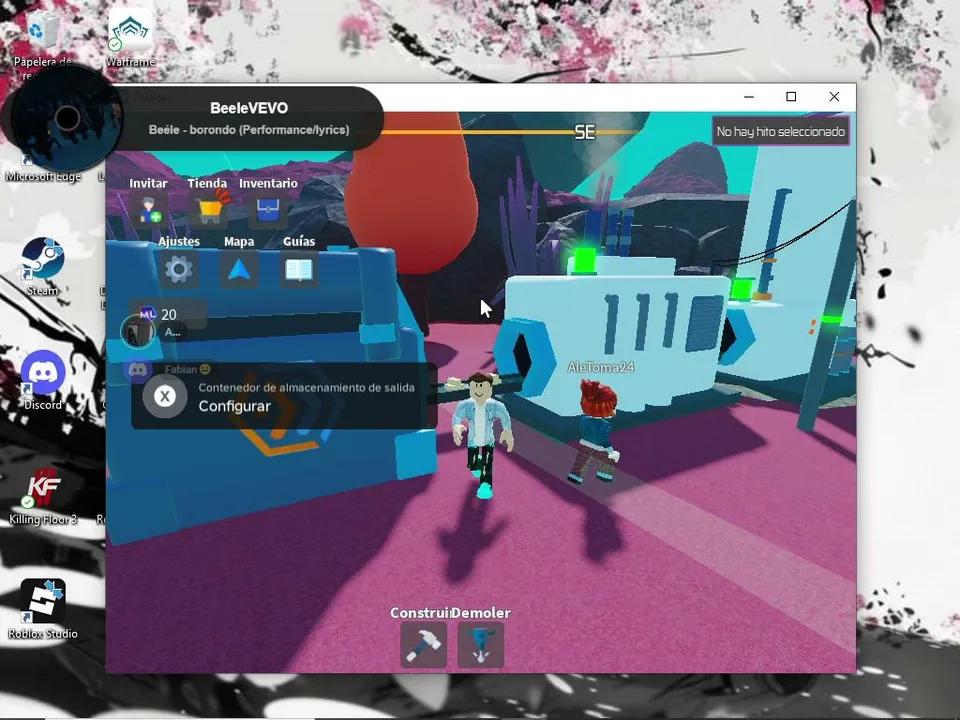This screenshot has width=960, height=720.
Task: Click the BeeleVEVO album art disc
Action: 67,118
